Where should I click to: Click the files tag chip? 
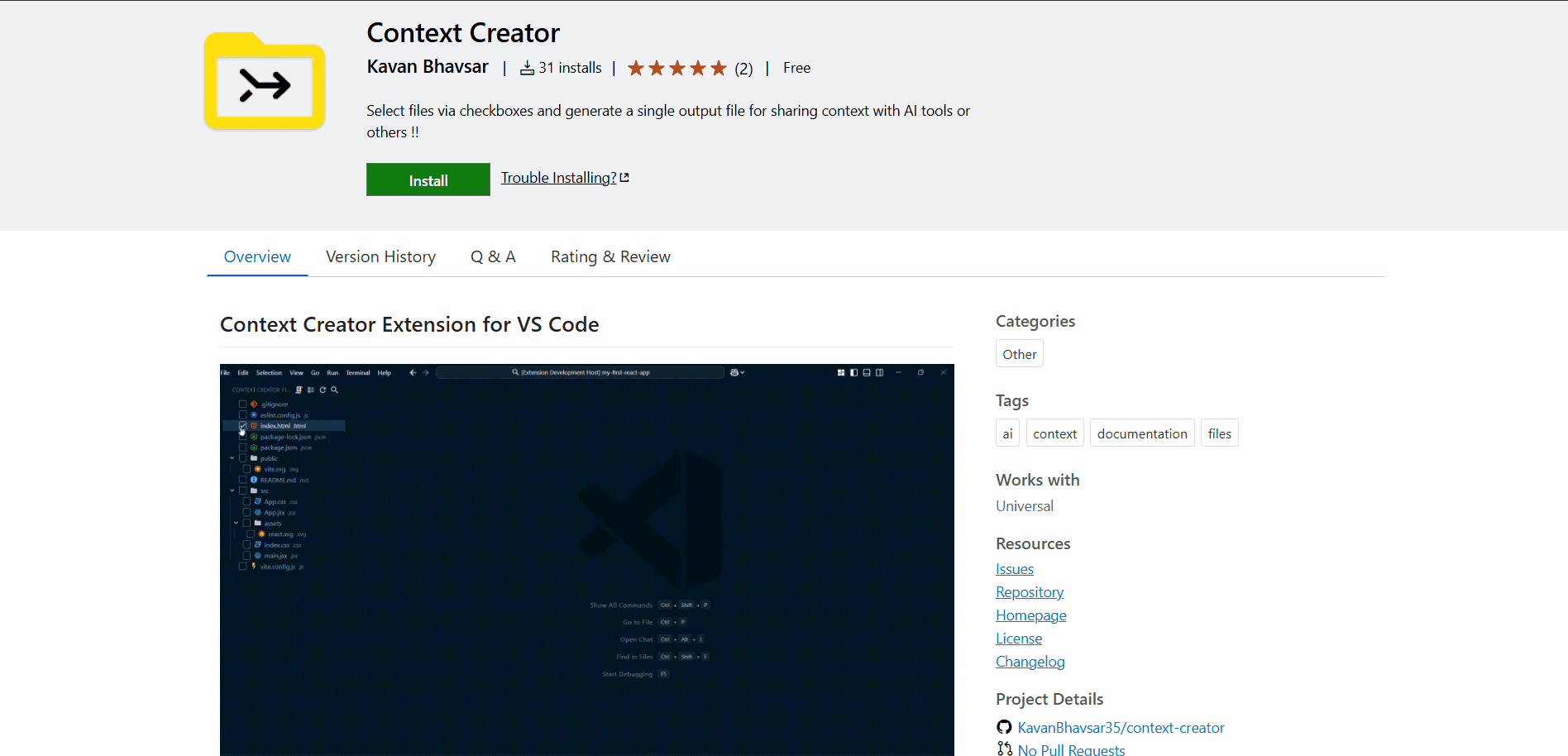click(1220, 433)
